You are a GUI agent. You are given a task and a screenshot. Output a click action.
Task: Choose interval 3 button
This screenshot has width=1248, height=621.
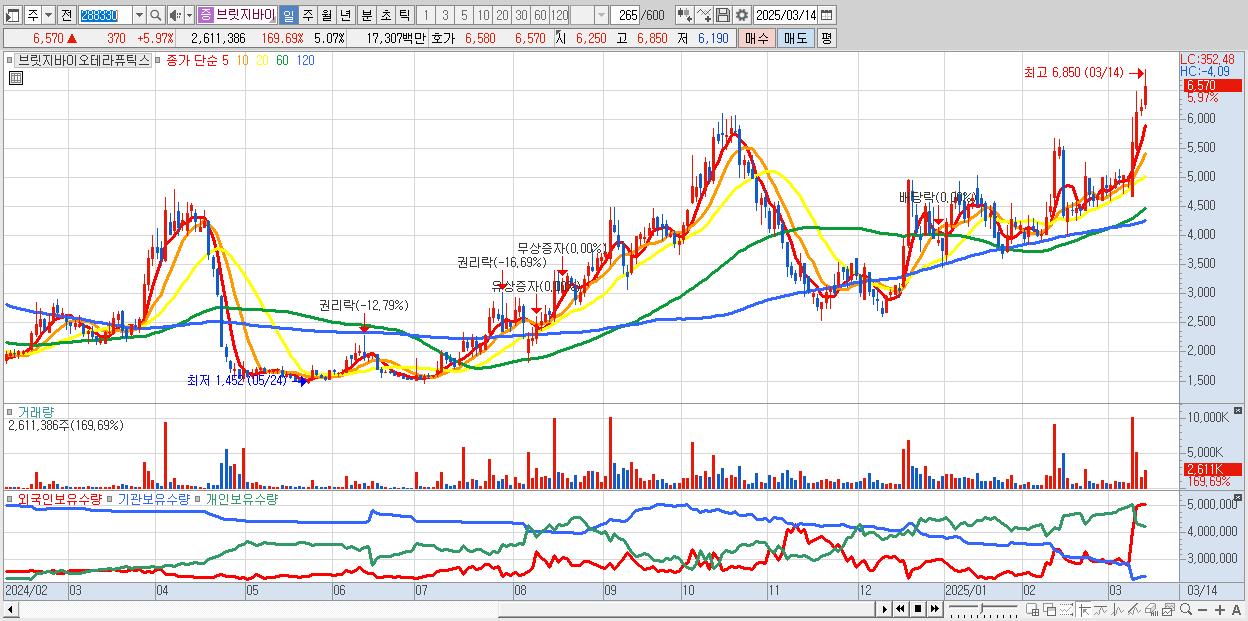point(445,16)
